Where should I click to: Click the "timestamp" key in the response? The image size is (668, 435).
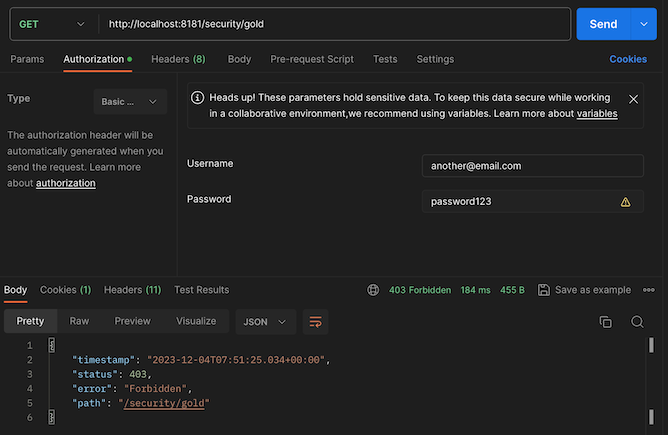103,360
